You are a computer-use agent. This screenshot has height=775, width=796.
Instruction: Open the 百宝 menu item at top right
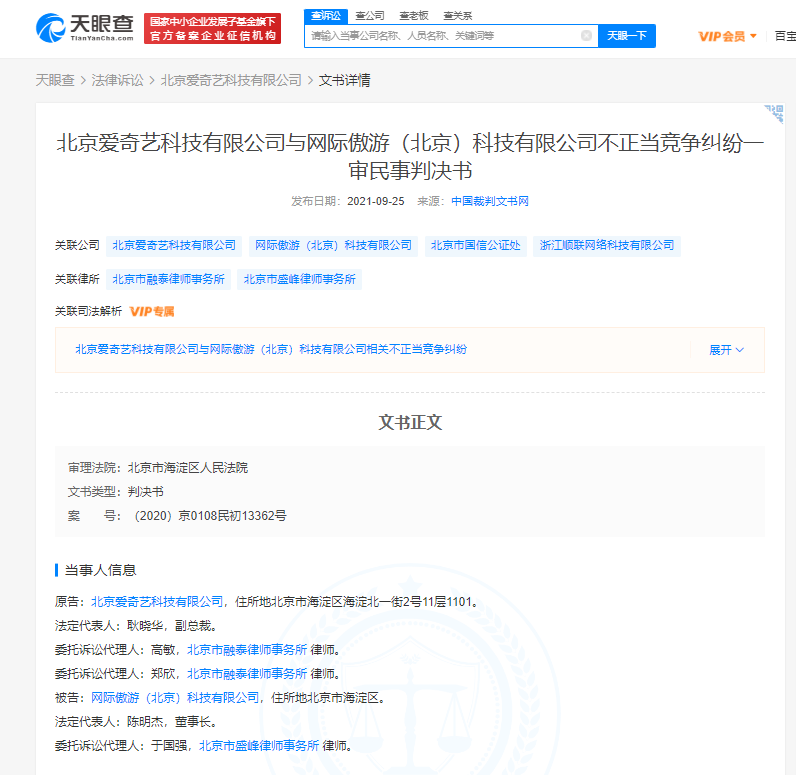[785, 36]
